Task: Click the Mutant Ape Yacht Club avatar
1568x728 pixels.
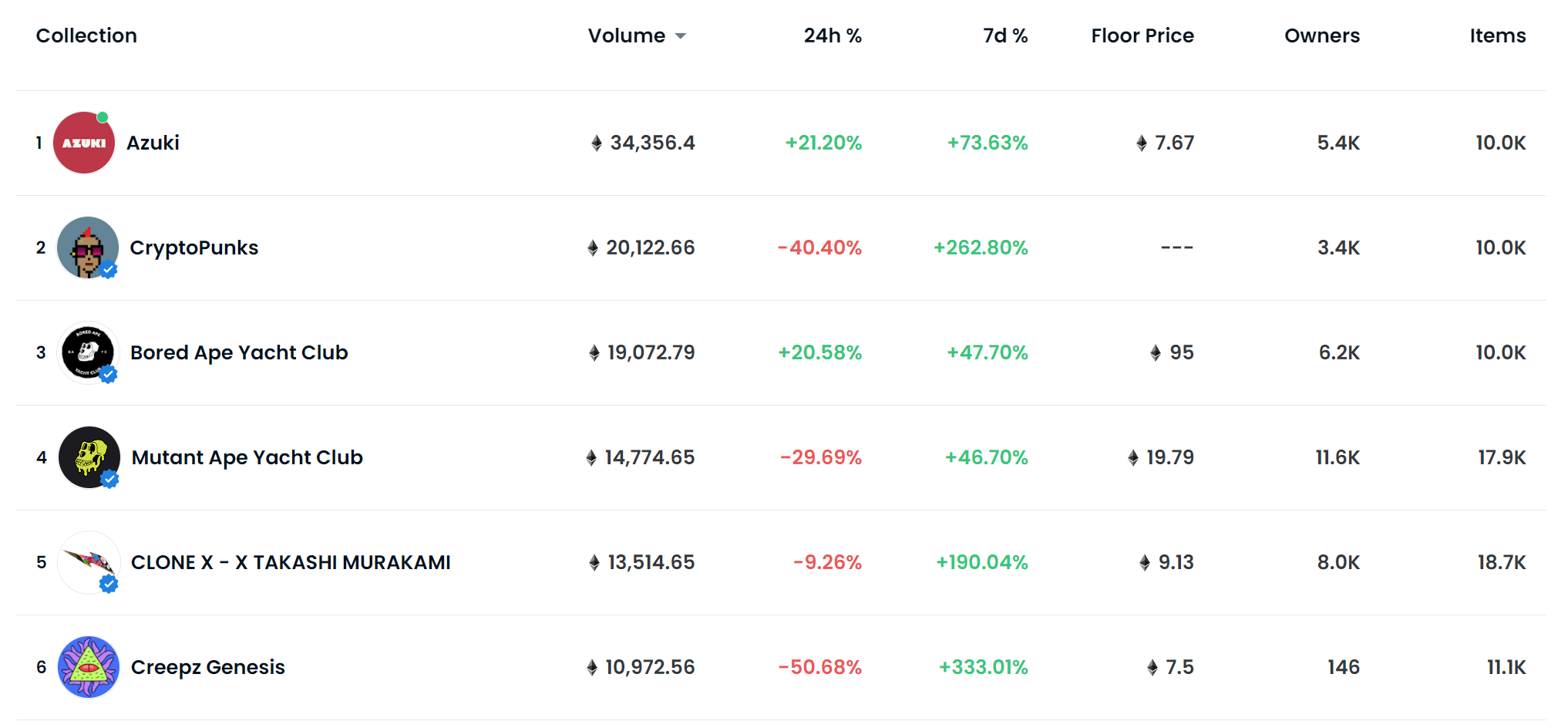Action: 89,457
